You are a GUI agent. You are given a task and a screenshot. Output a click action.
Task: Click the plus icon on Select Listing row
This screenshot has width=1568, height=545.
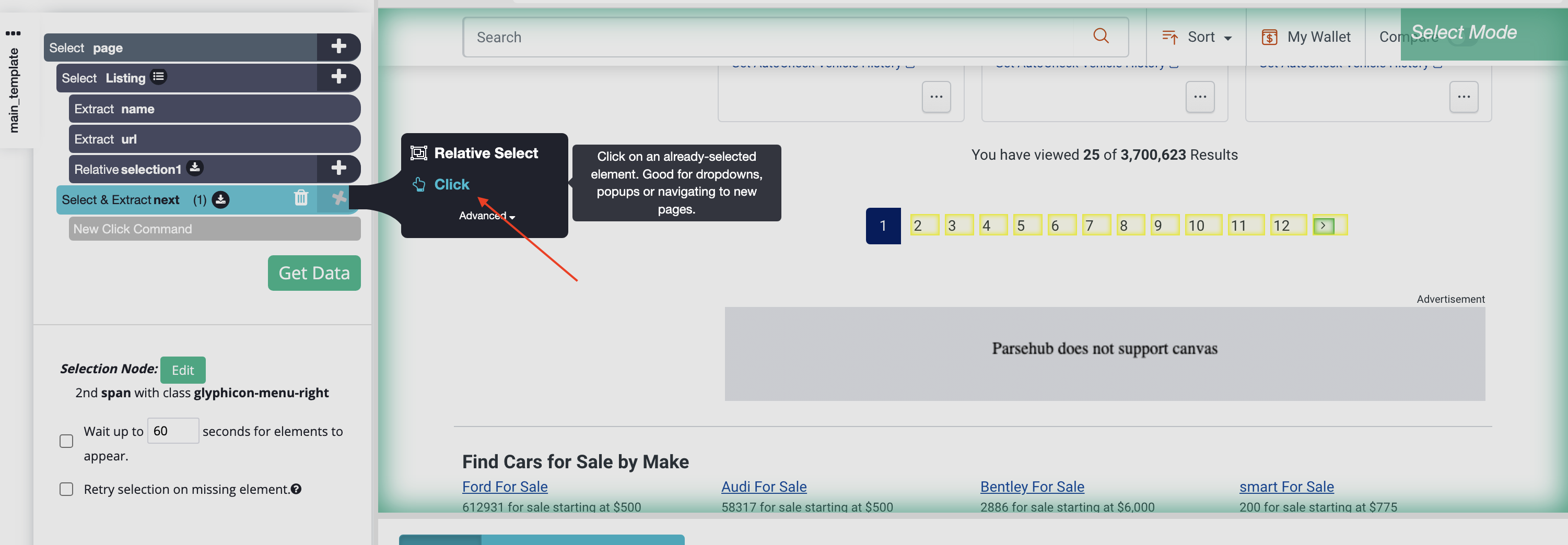click(338, 77)
